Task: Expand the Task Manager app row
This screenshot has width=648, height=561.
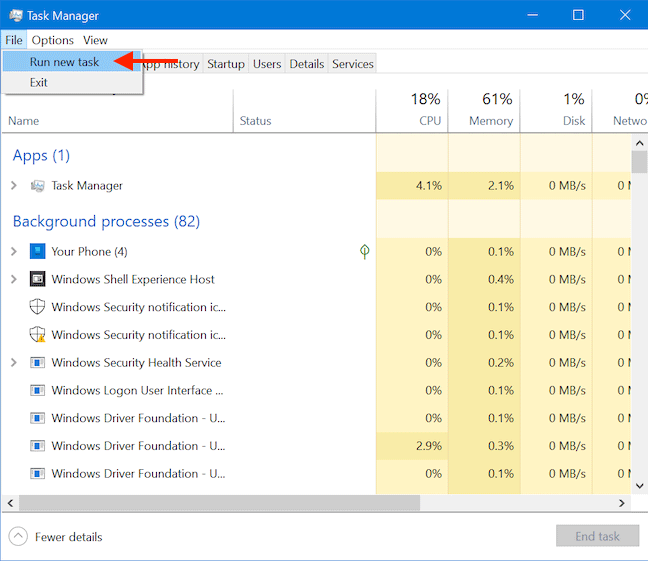Action: click(x=14, y=186)
